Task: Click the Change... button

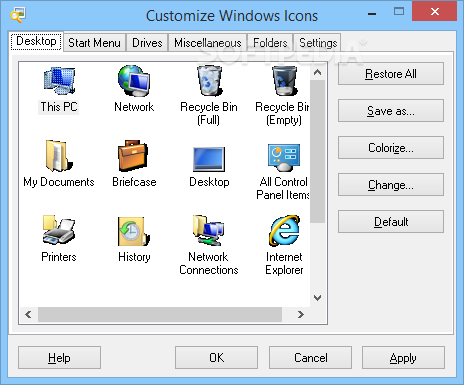Action: pyautogui.click(x=391, y=185)
